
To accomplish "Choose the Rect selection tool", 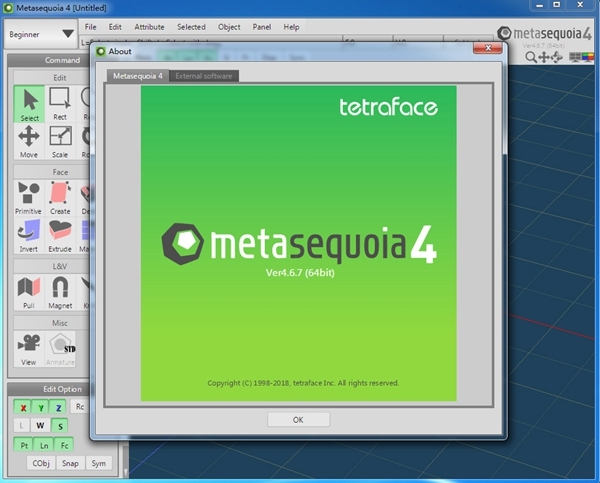I will 60,104.
